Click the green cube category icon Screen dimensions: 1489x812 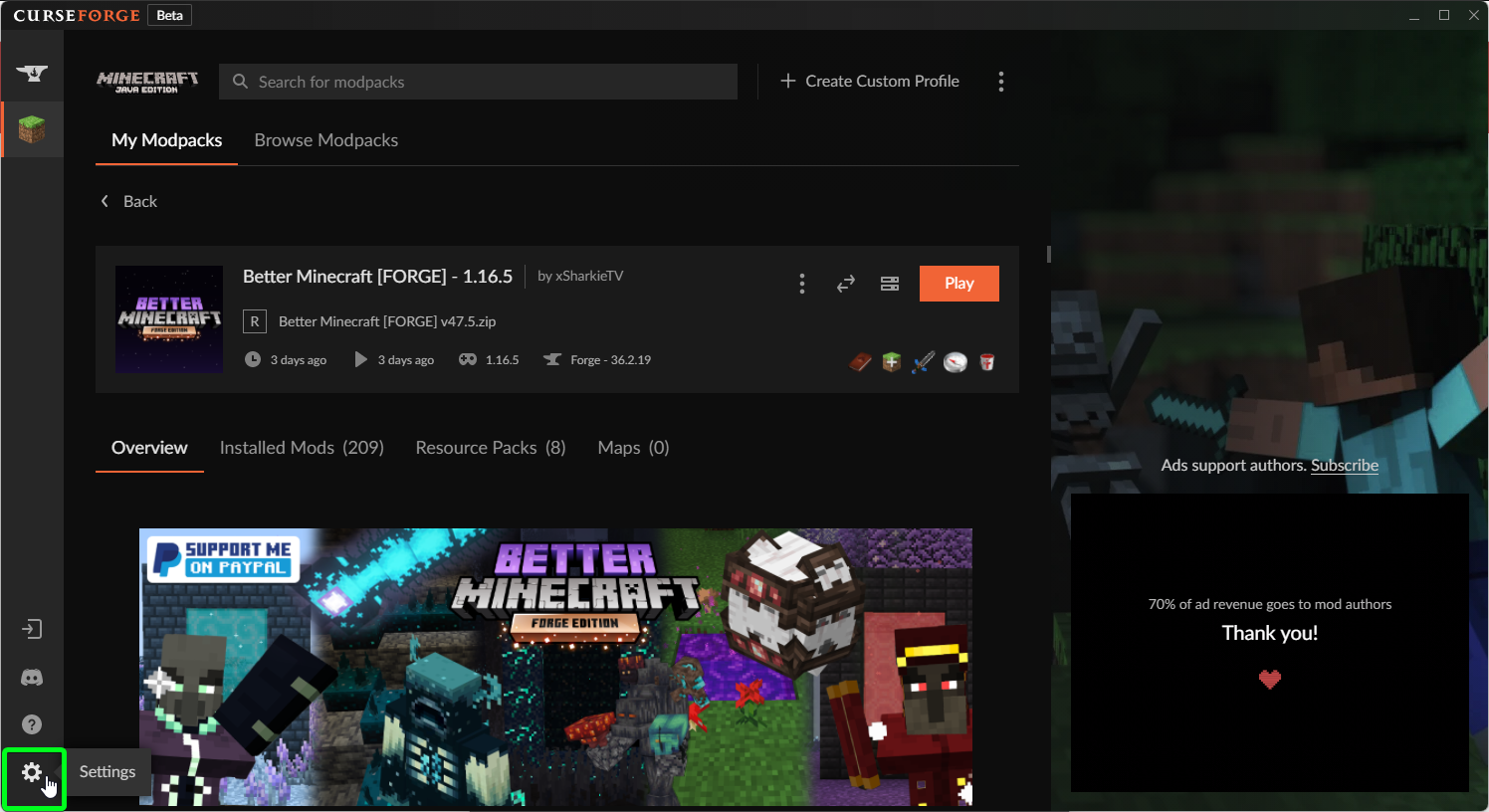tap(892, 361)
